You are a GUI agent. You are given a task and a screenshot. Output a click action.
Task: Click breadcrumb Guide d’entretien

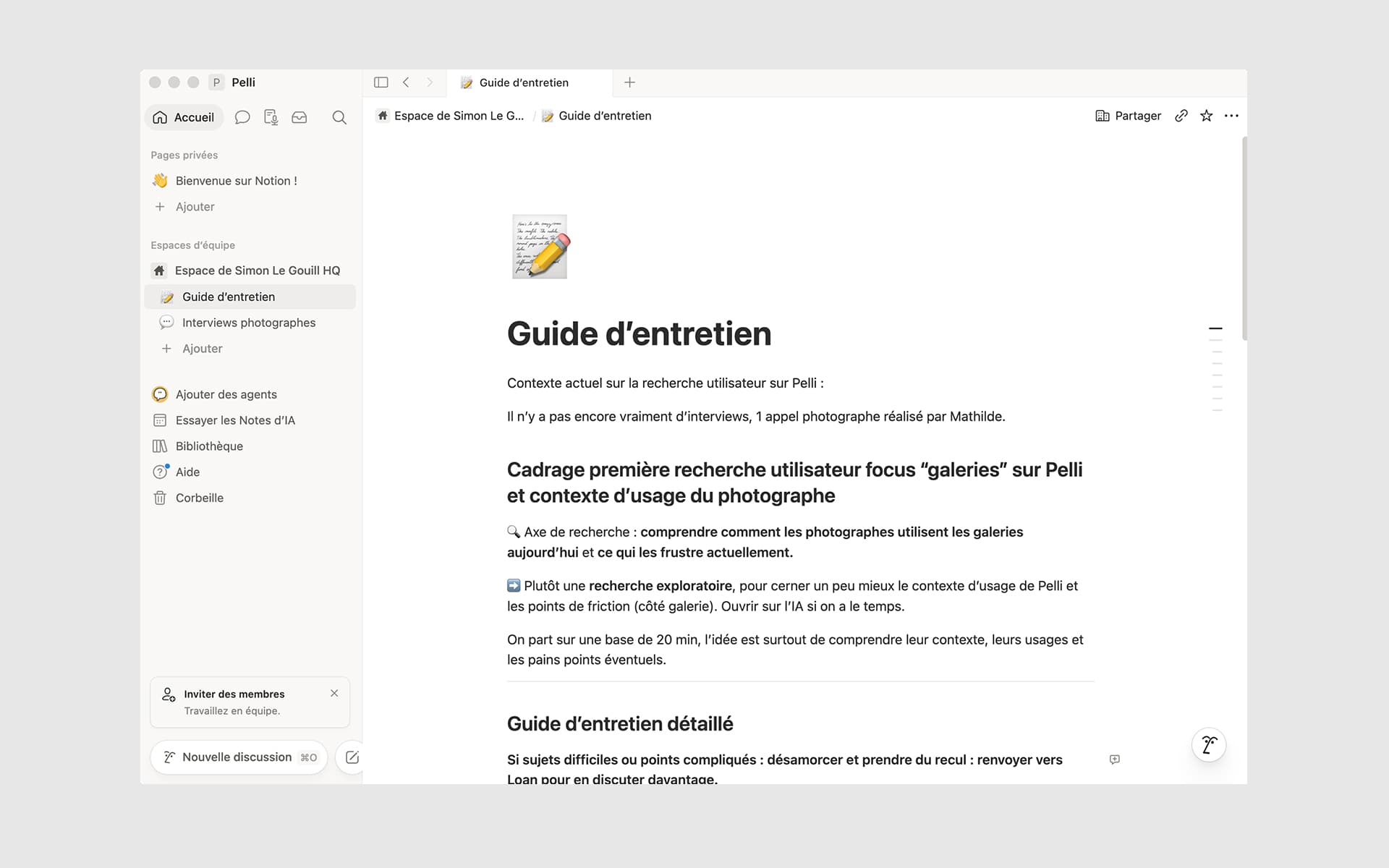tap(597, 116)
